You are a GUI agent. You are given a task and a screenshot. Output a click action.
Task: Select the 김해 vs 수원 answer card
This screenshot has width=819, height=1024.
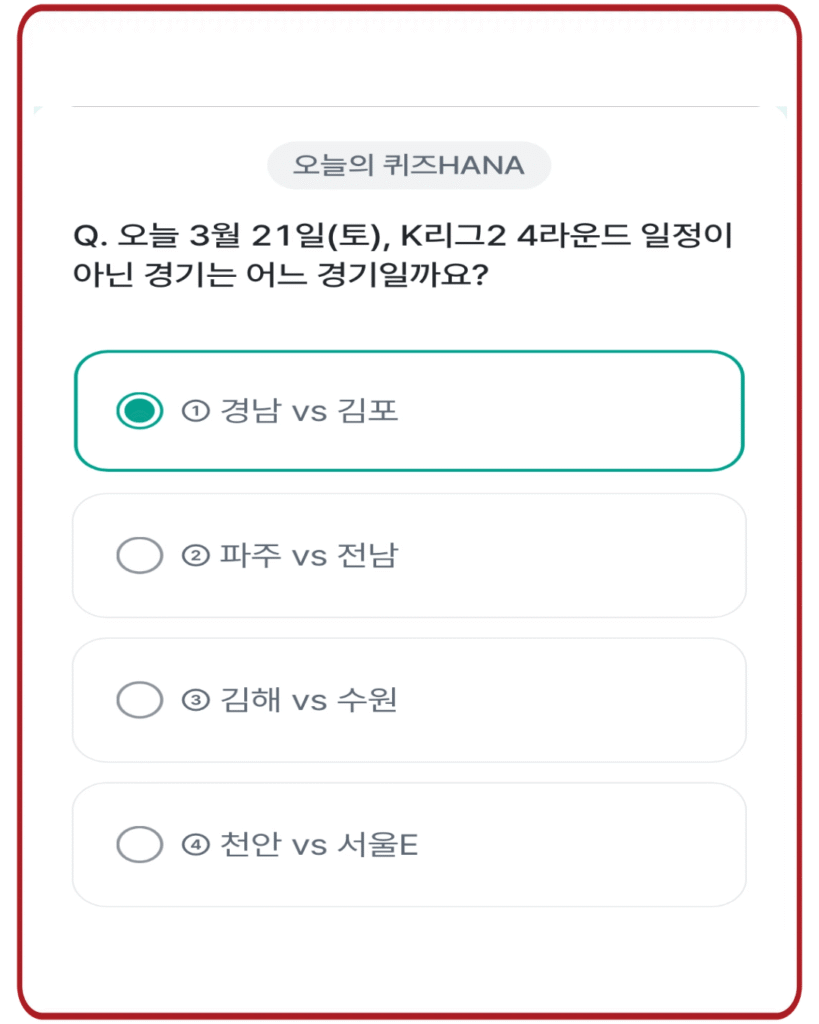tap(409, 699)
